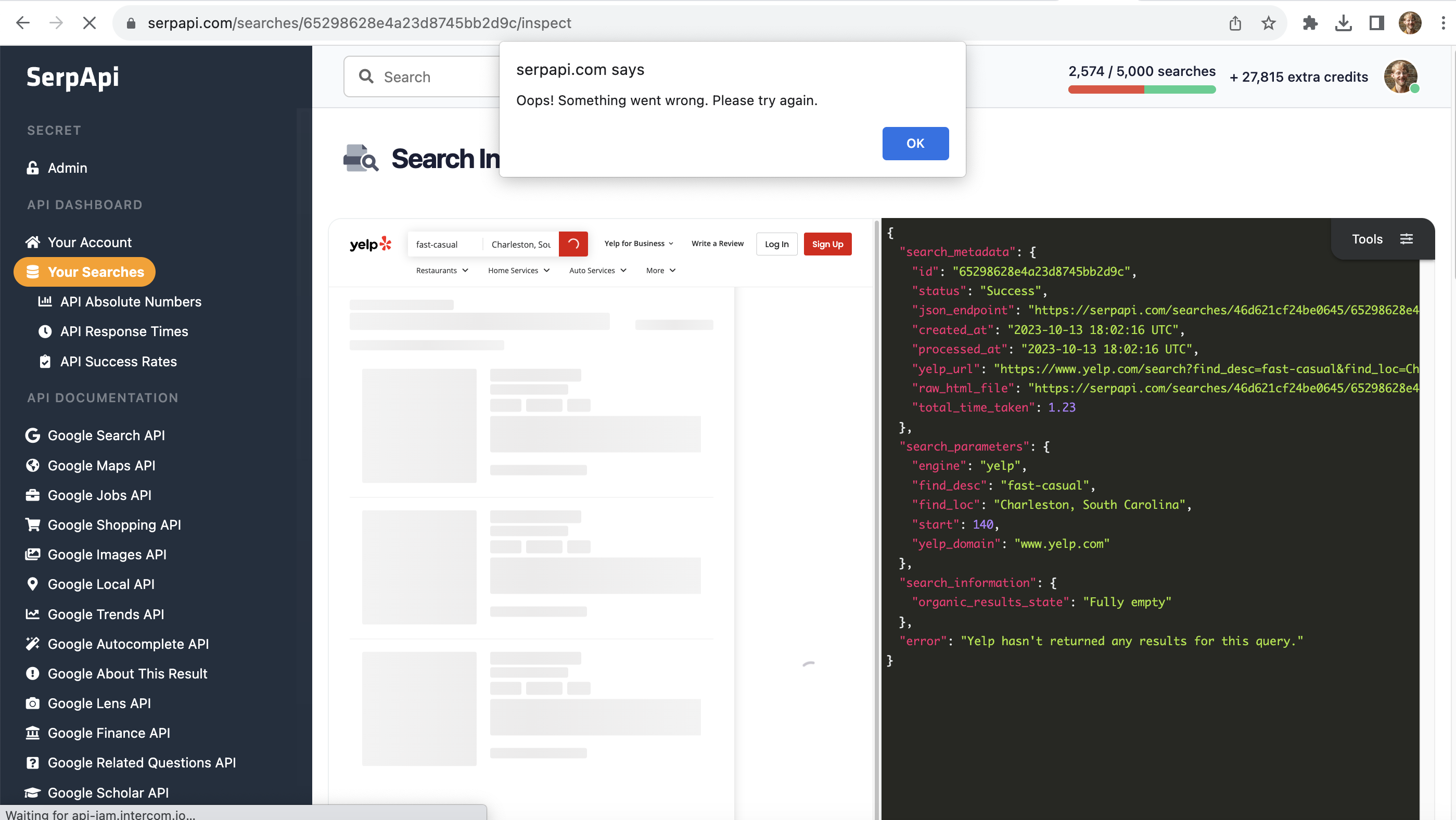Dismiss the alert with OK

(x=915, y=144)
